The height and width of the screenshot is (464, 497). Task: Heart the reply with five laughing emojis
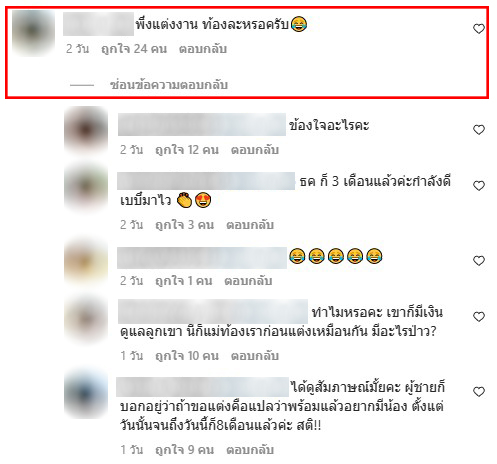pyautogui.click(x=479, y=260)
